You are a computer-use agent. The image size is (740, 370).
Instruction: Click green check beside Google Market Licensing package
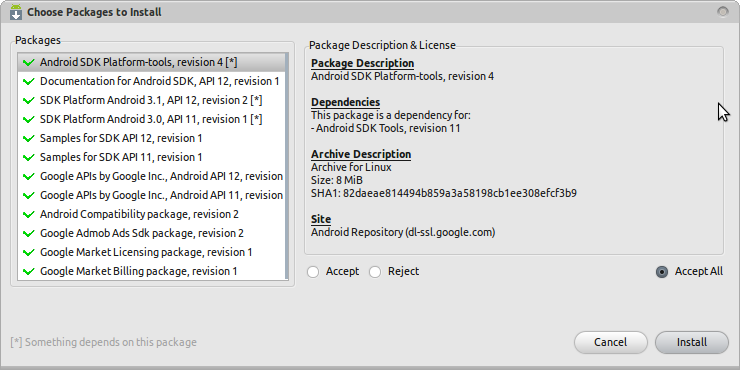click(x=29, y=252)
